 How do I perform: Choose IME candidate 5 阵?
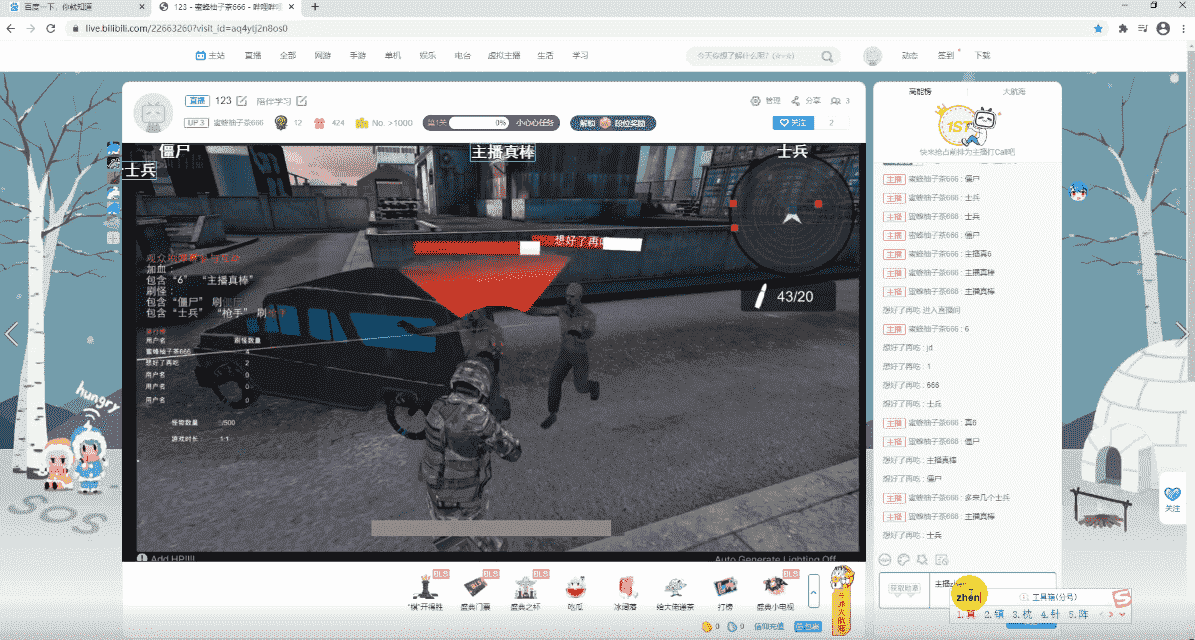[x=1078, y=614]
